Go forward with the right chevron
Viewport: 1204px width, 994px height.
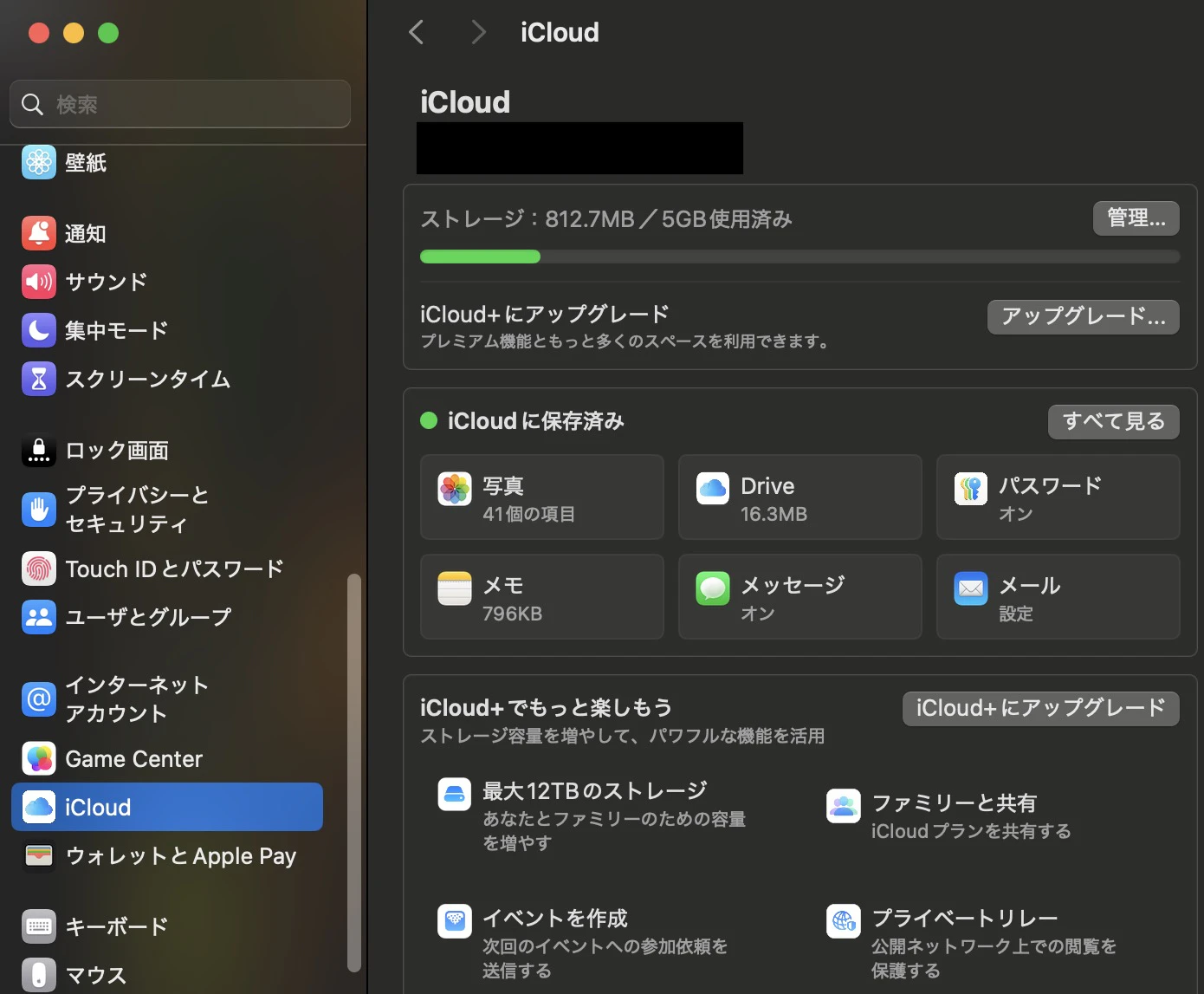click(x=477, y=32)
